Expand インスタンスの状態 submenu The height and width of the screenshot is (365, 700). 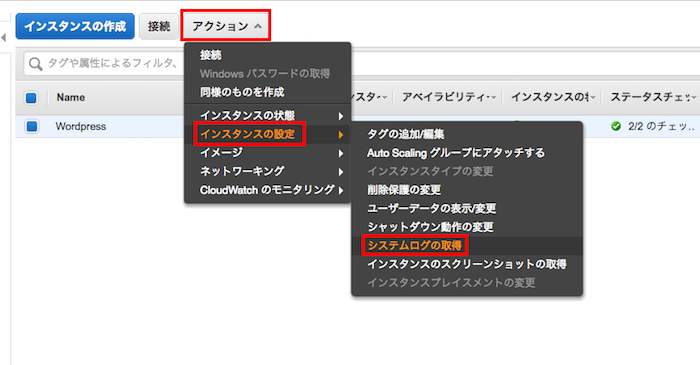[x=267, y=116]
